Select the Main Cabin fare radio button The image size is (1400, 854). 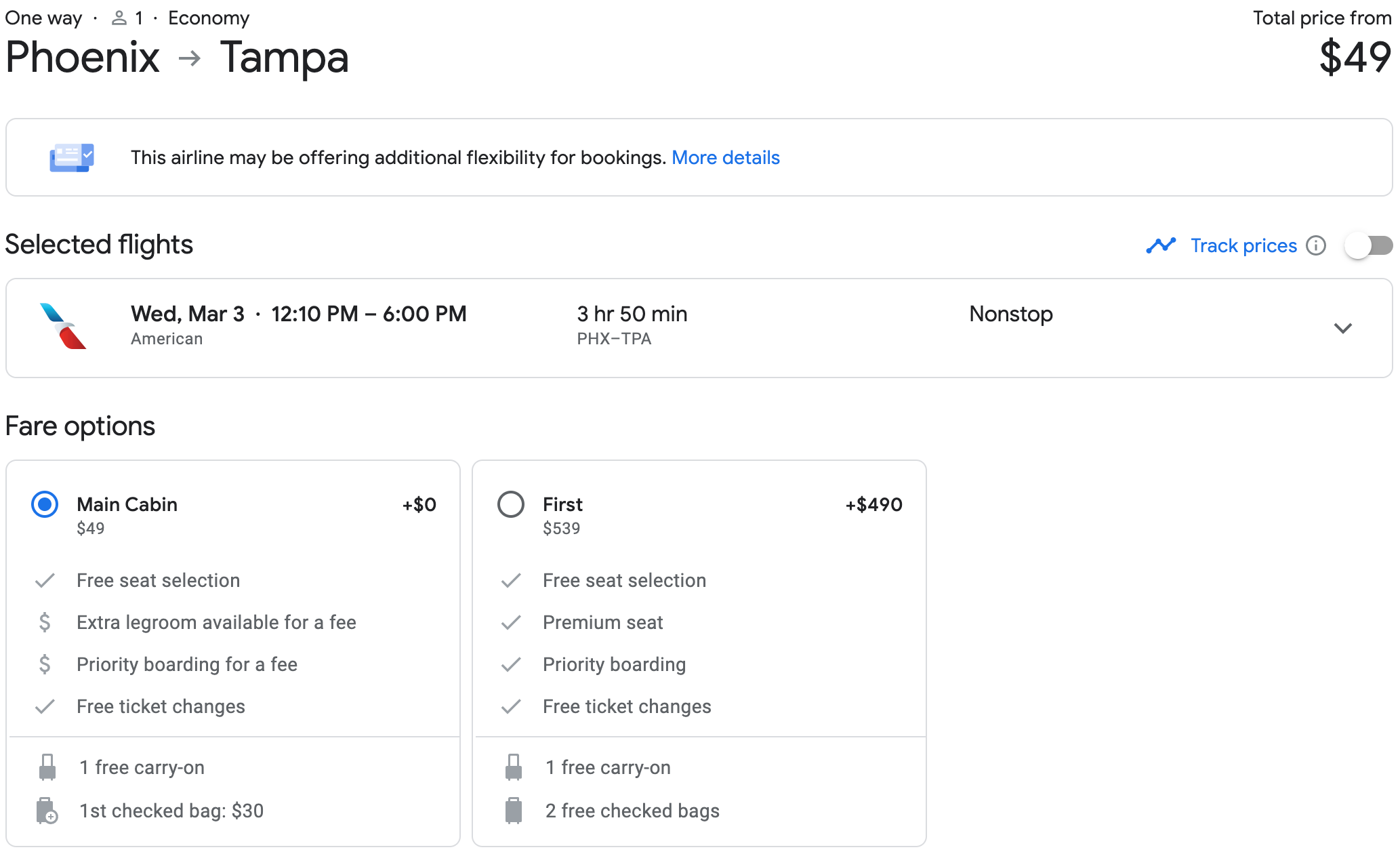pyautogui.click(x=45, y=504)
